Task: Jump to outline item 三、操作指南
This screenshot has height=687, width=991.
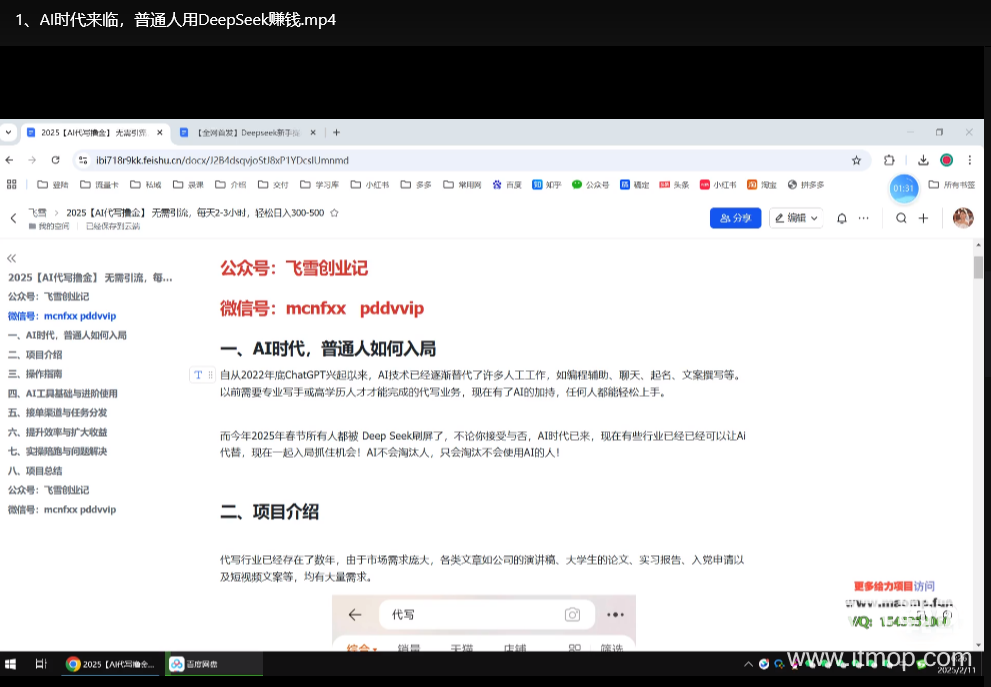Action: coord(35,374)
